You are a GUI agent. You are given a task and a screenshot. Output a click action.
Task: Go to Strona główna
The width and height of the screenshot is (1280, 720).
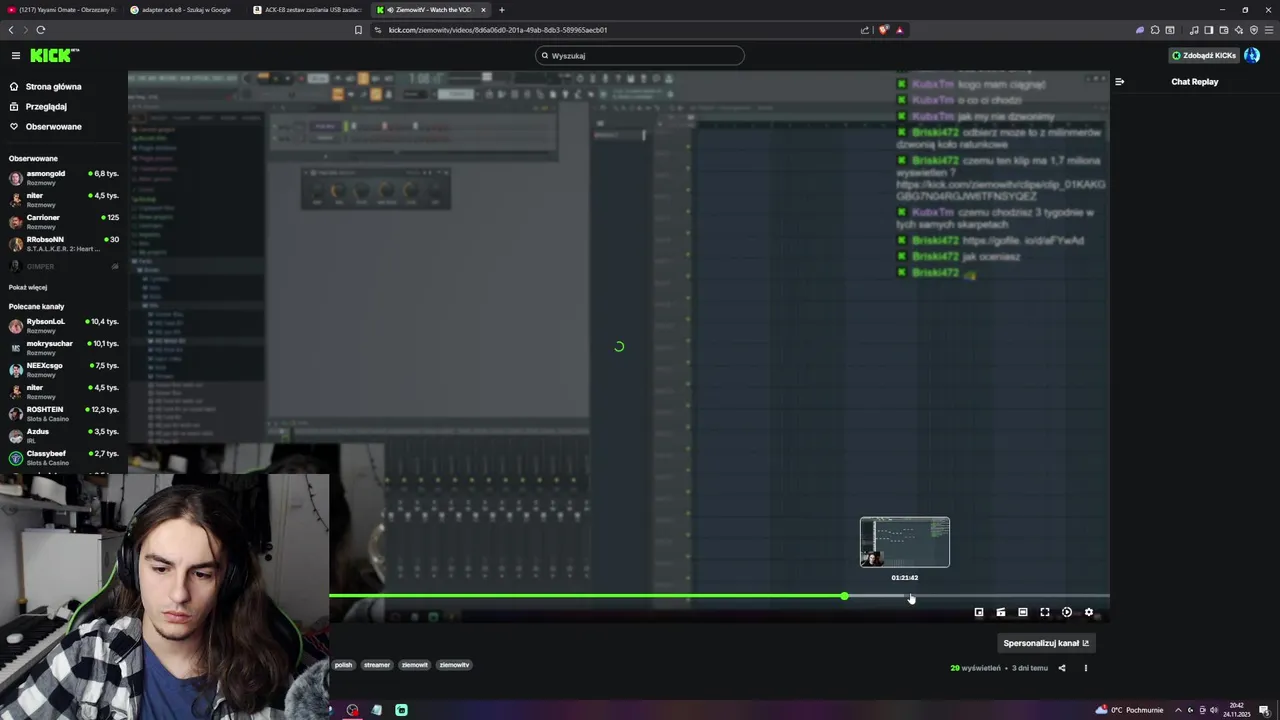[x=46, y=87]
